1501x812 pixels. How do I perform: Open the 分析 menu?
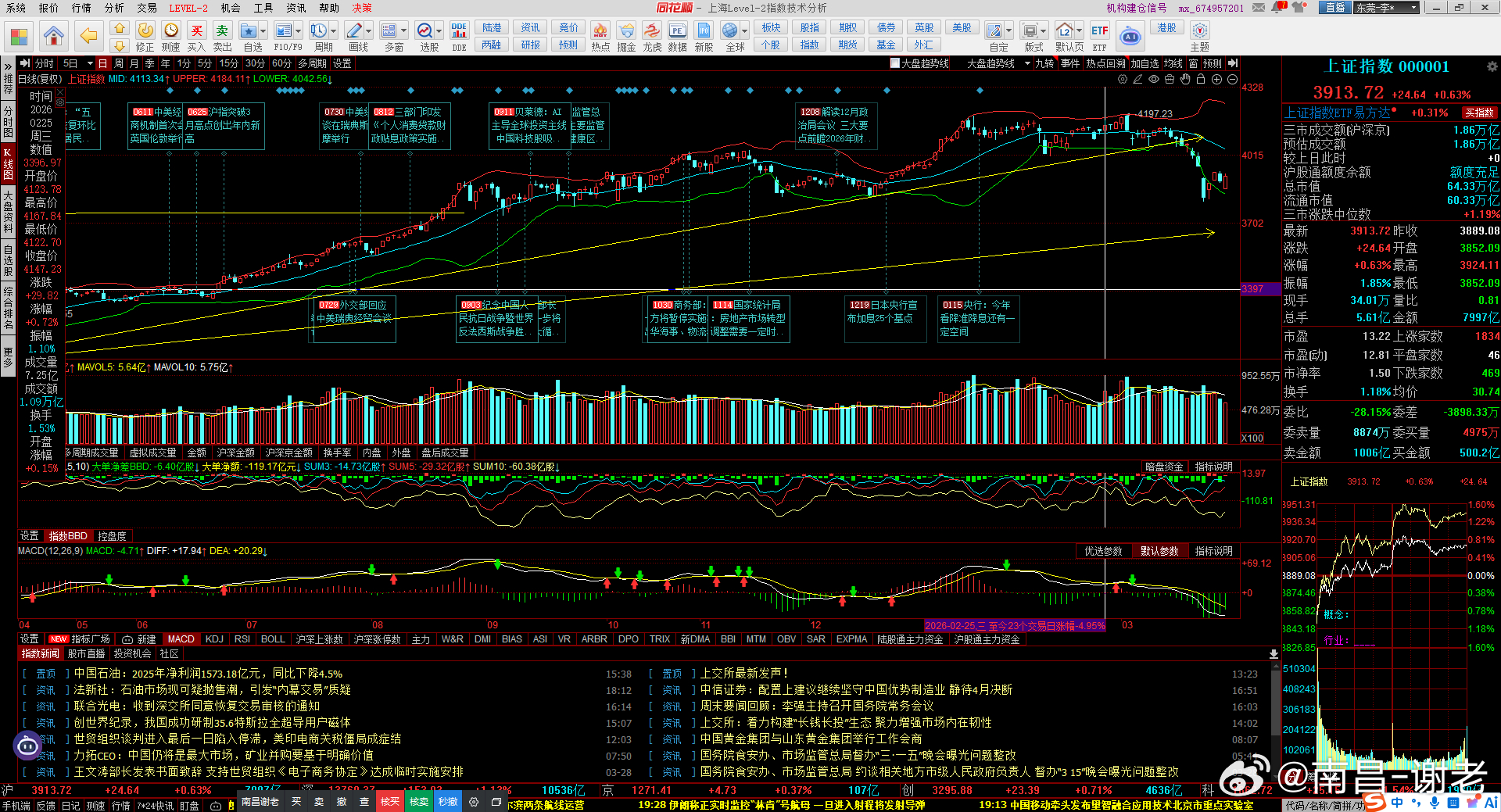pyautogui.click(x=114, y=8)
